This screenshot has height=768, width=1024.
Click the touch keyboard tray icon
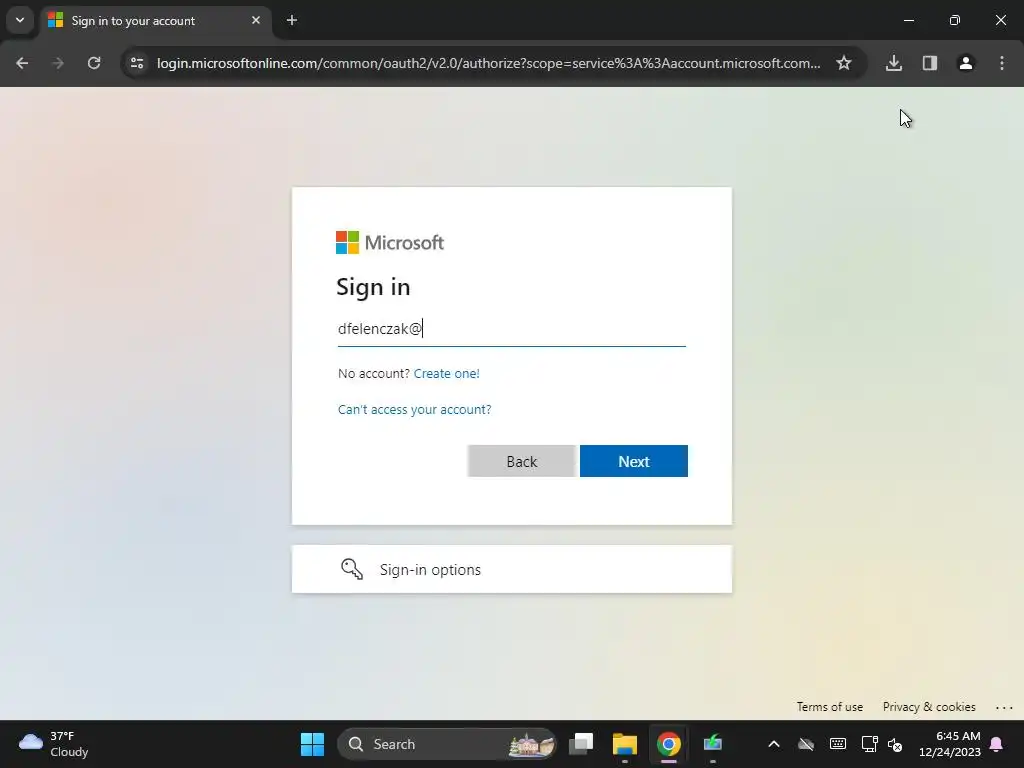838,744
